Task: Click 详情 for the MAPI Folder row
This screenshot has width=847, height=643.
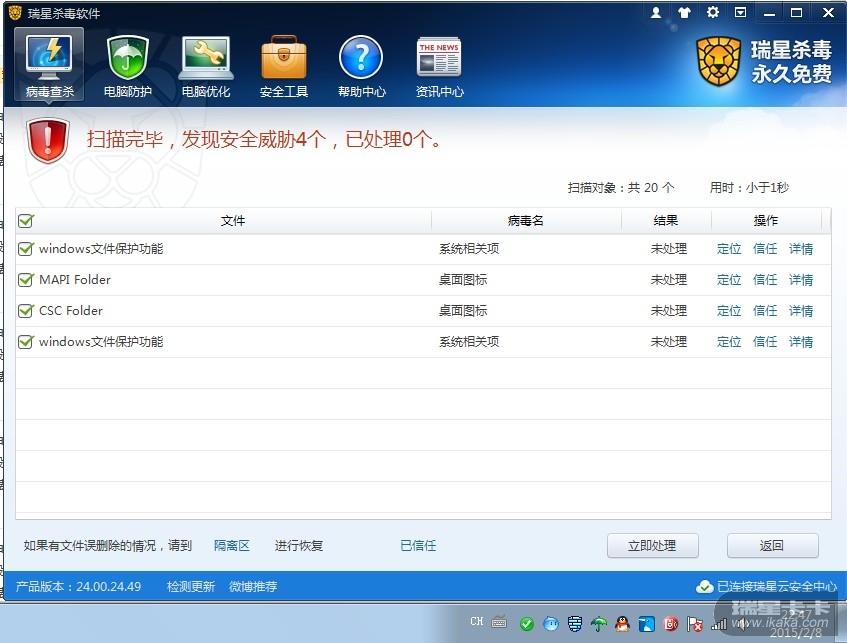Action: (x=800, y=280)
